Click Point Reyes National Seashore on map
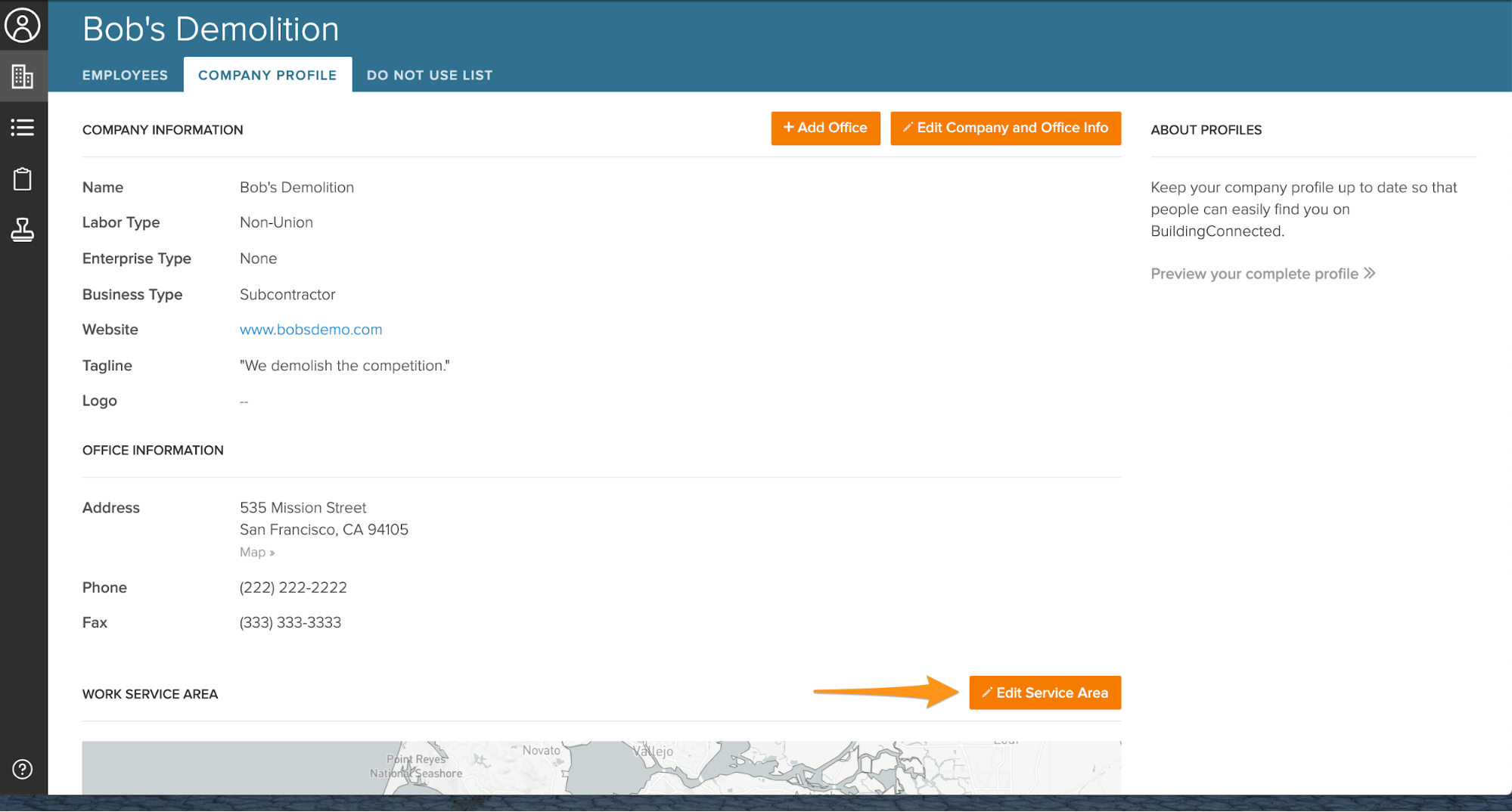The width and height of the screenshot is (1512, 812). click(x=415, y=766)
